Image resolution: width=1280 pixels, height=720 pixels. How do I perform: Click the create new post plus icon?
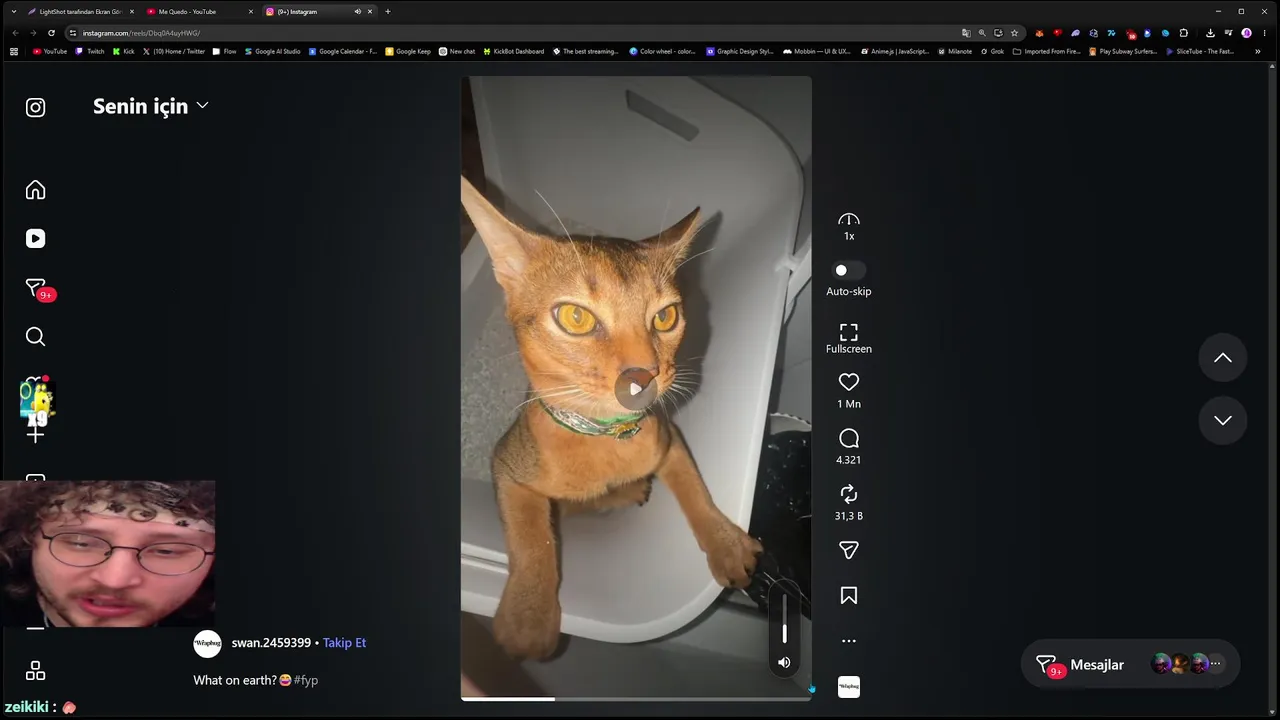(35, 435)
